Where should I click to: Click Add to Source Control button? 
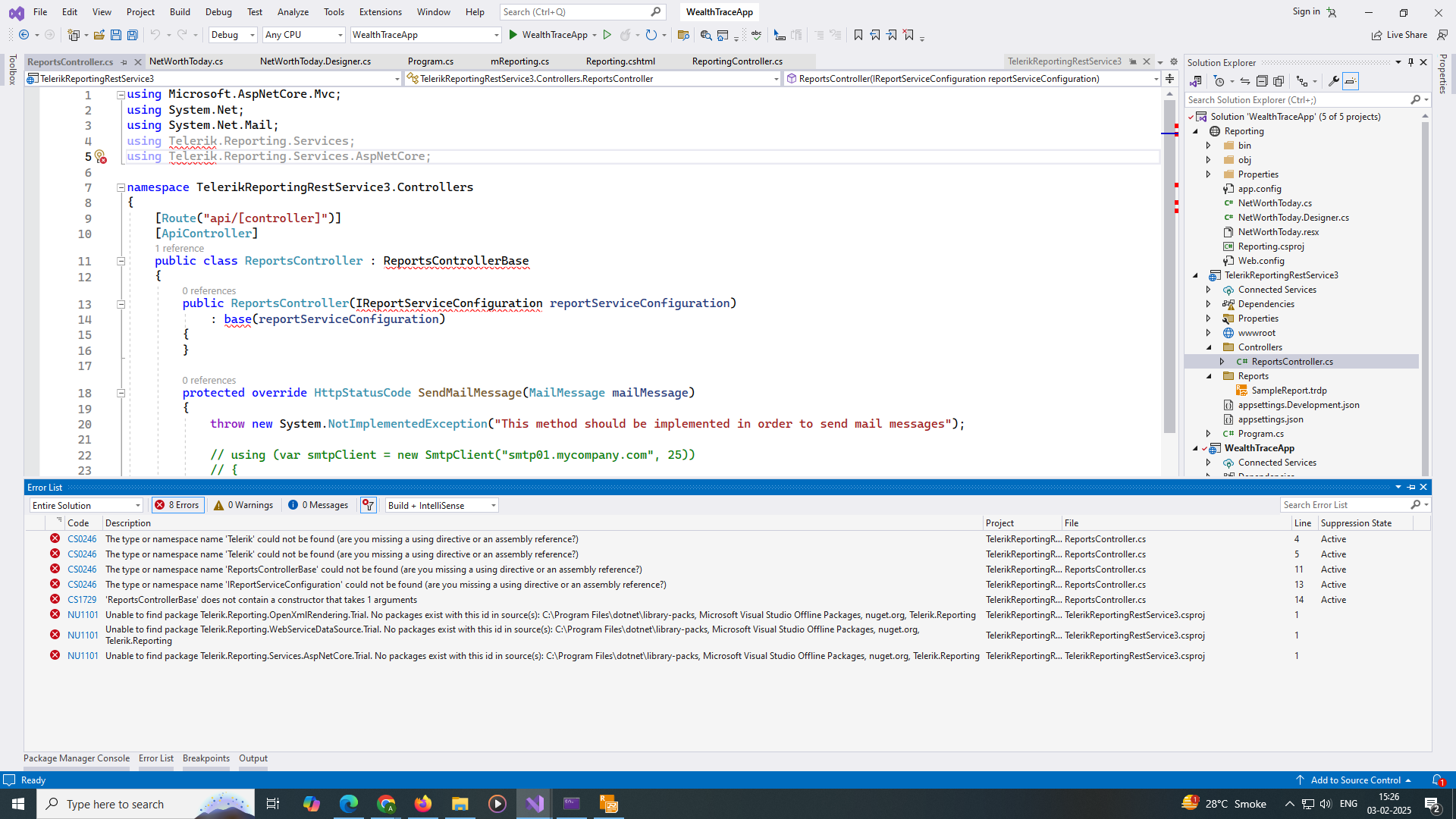1355,780
